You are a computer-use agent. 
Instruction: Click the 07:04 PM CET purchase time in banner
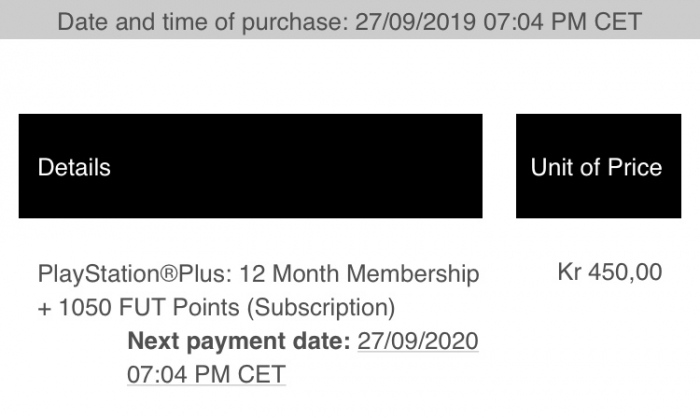(x=562, y=22)
